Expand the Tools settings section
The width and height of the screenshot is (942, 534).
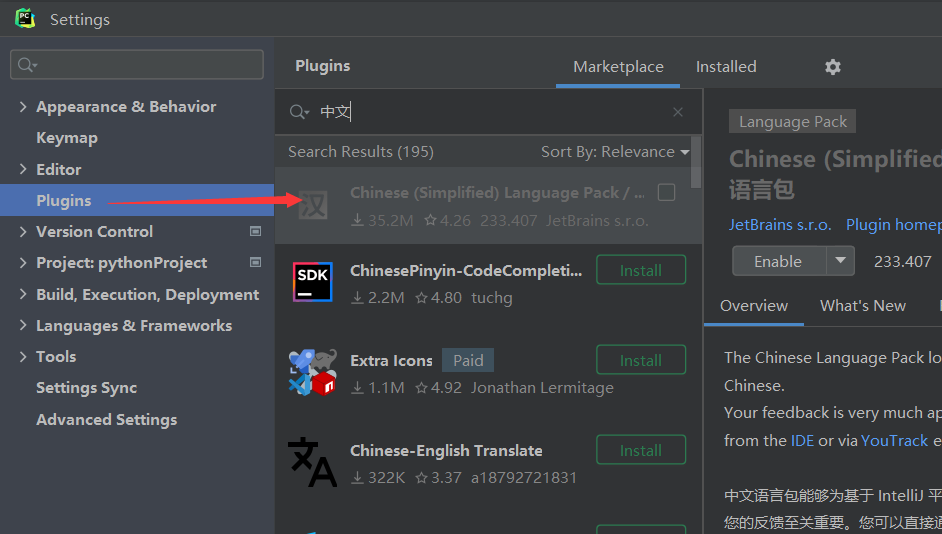(23, 357)
